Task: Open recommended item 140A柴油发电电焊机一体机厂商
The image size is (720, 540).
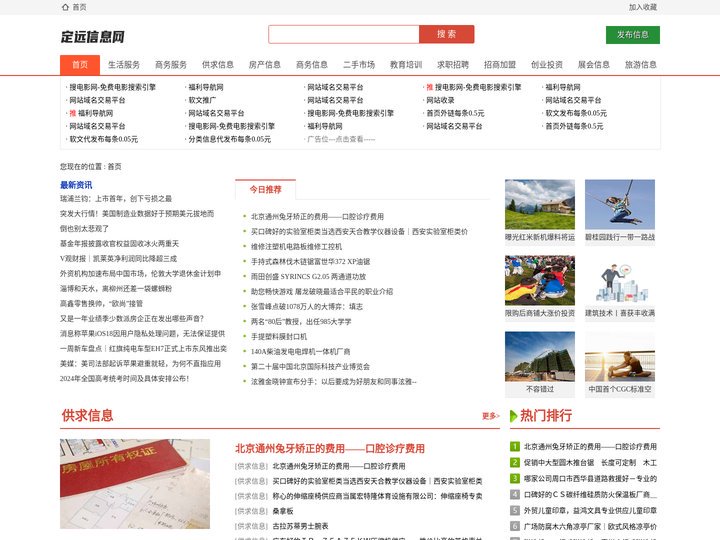Action: (x=300, y=352)
